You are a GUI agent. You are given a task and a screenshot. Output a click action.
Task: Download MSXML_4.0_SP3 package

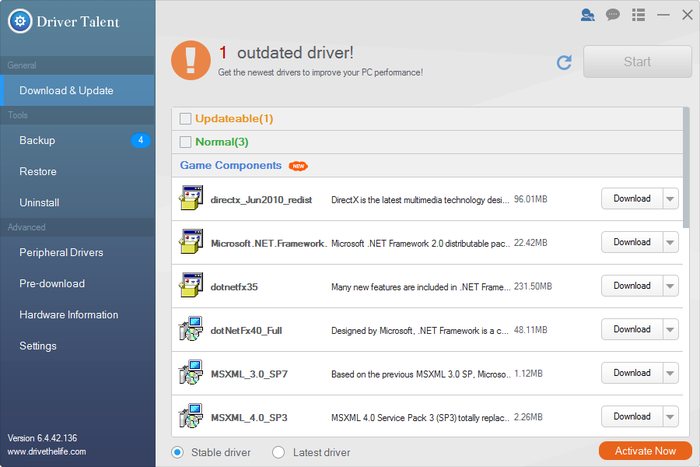coord(632,417)
